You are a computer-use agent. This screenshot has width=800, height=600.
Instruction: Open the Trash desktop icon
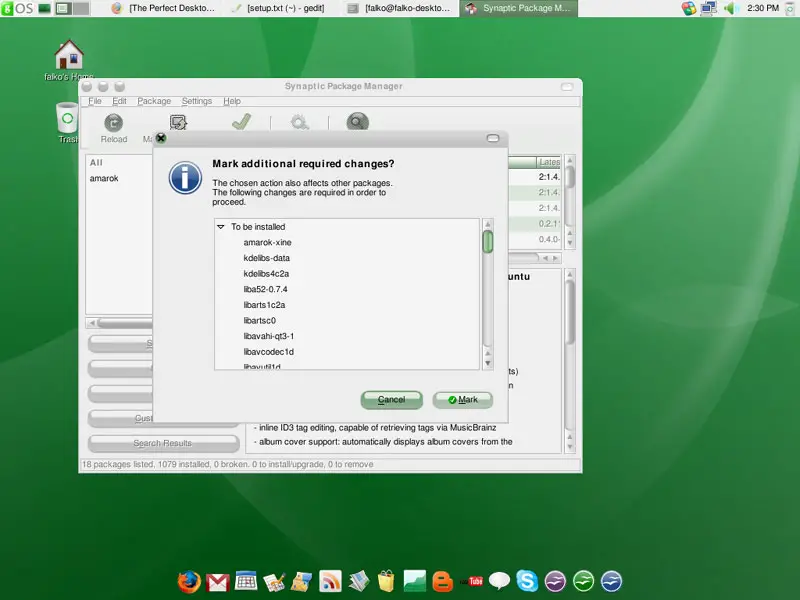(x=67, y=118)
